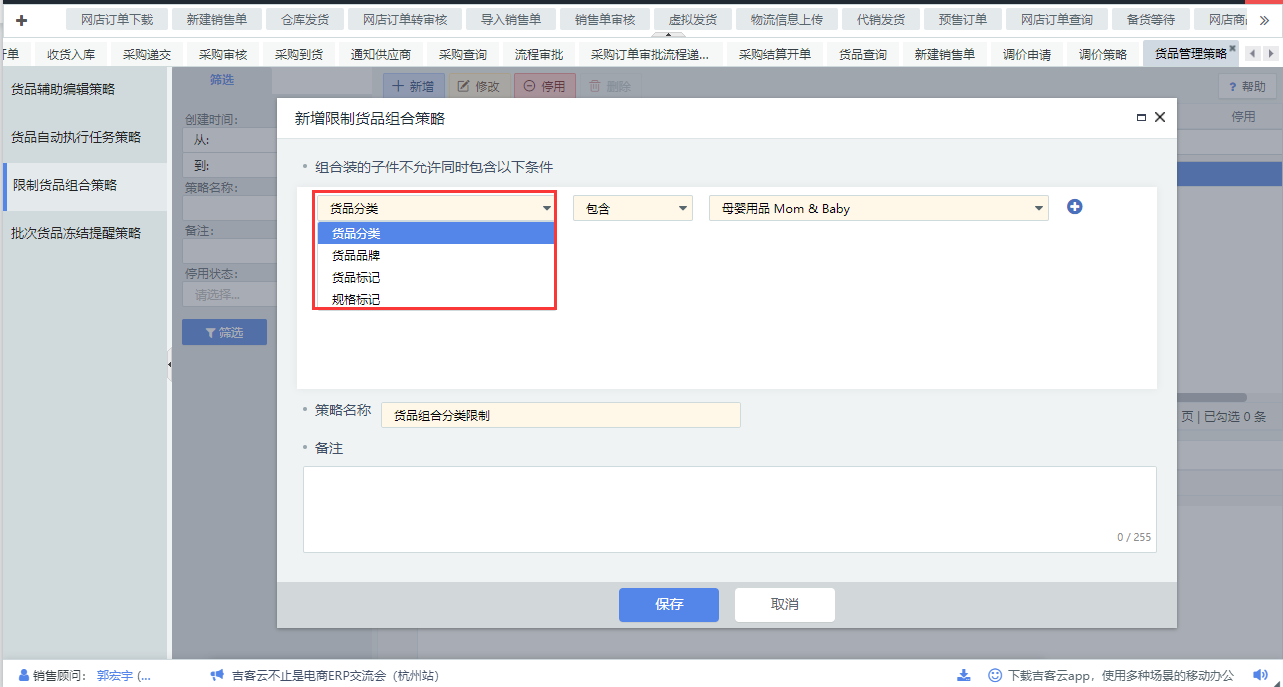Choose 货品品牌 from the open dropdown list
The image size is (1283, 687).
coord(356,255)
